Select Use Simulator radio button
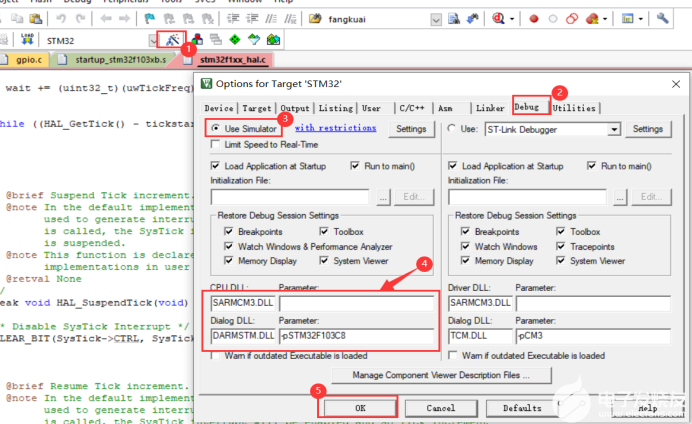This screenshot has height=424, width=692. point(215,128)
